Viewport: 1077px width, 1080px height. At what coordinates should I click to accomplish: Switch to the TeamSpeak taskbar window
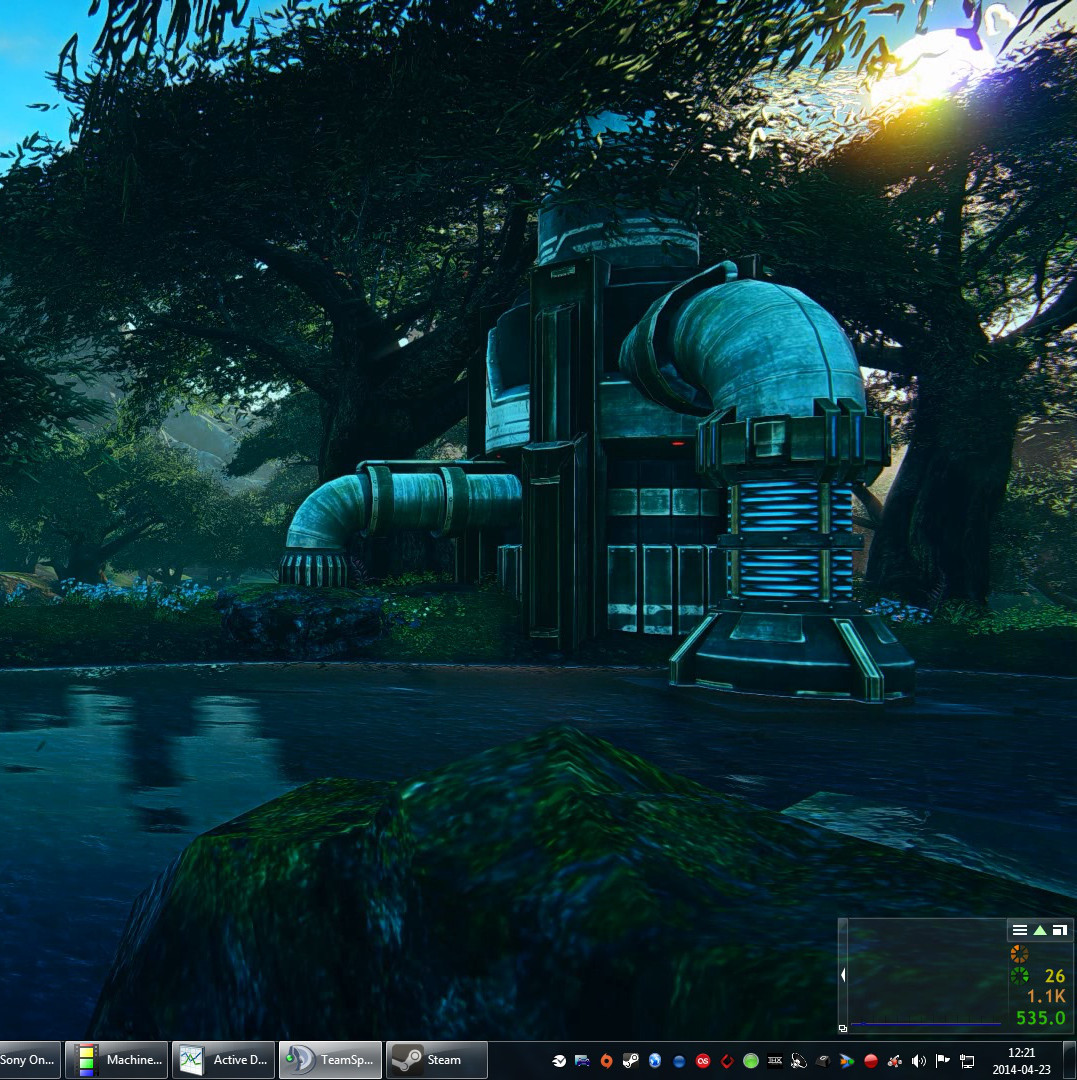coord(330,1060)
